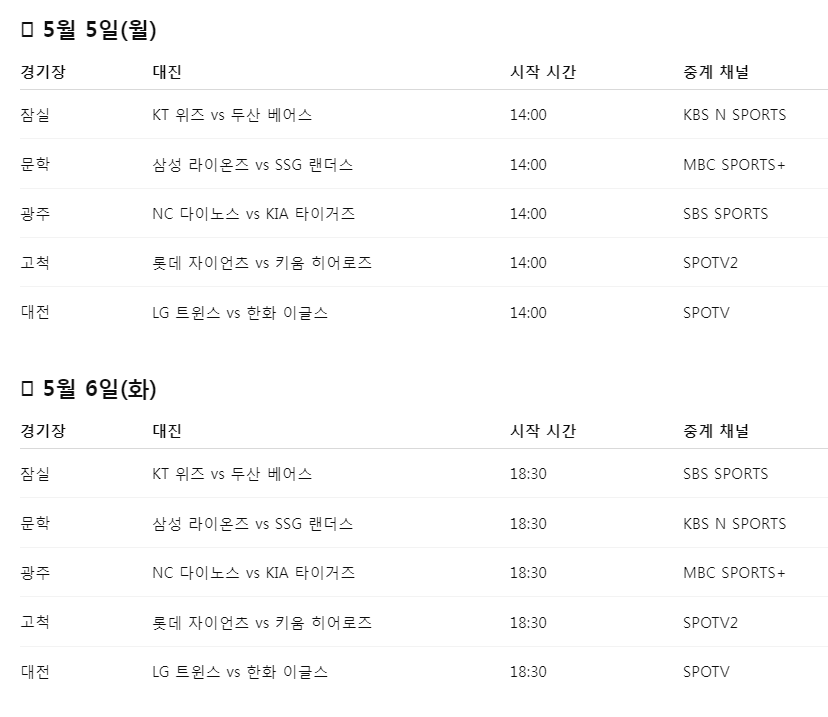The height and width of the screenshot is (717, 828).
Task: Click the 경기장 column header in May 5 table
Action: (43, 71)
